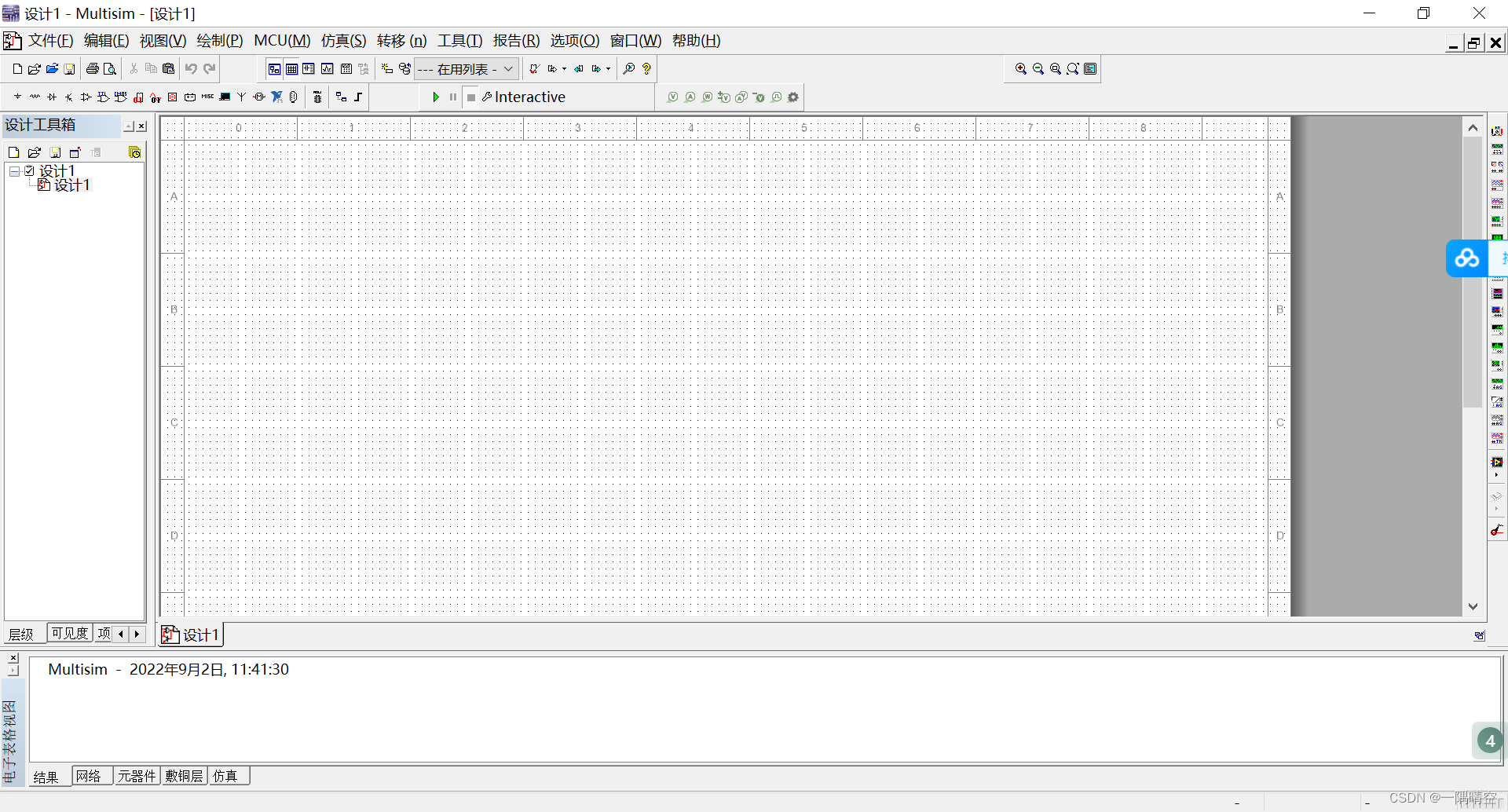The height and width of the screenshot is (812, 1508).
Task: Click scroll down arrow of canvas
Action: (x=1473, y=606)
